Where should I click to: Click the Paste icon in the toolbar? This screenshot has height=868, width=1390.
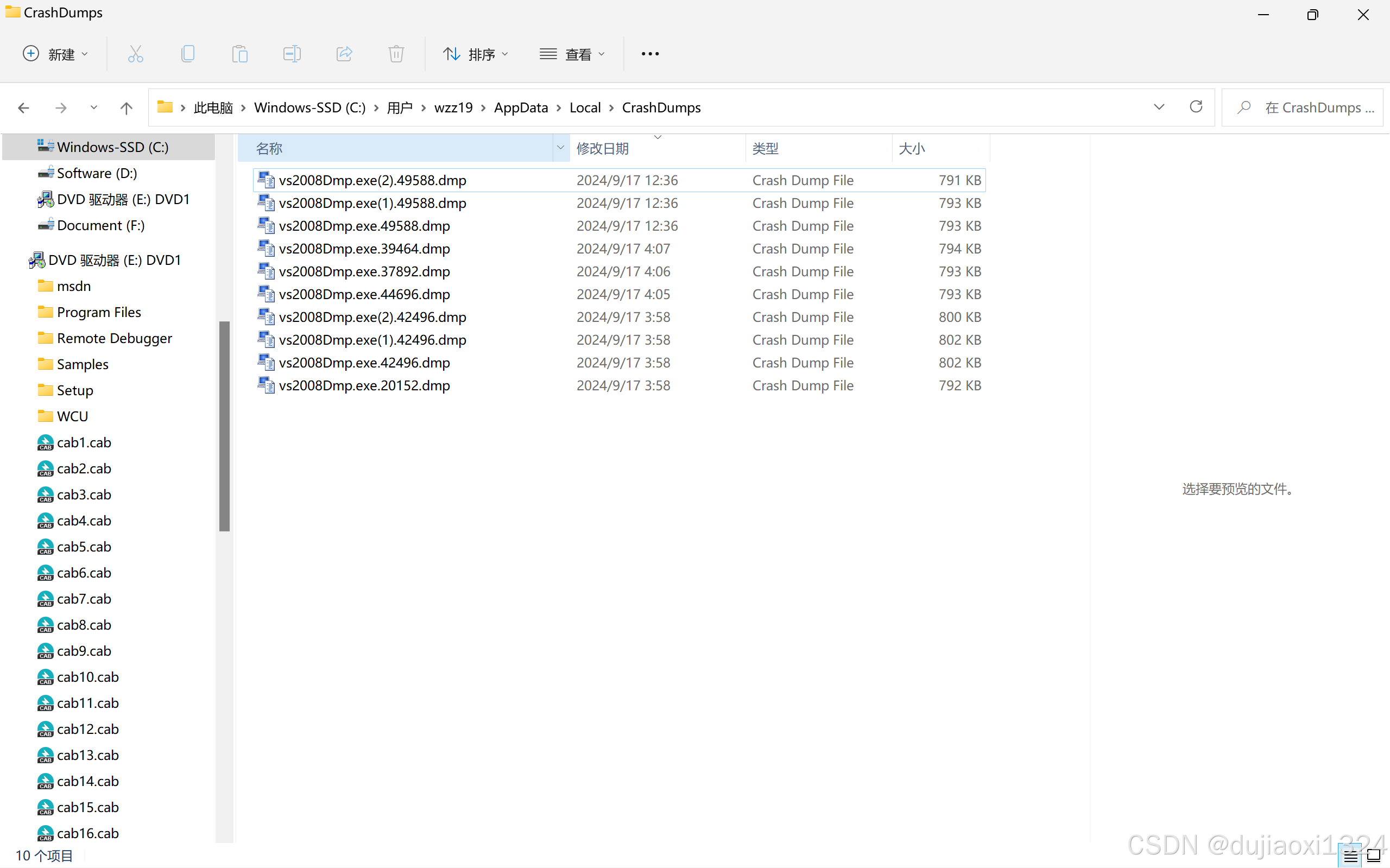pyautogui.click(x=240, y=53)
